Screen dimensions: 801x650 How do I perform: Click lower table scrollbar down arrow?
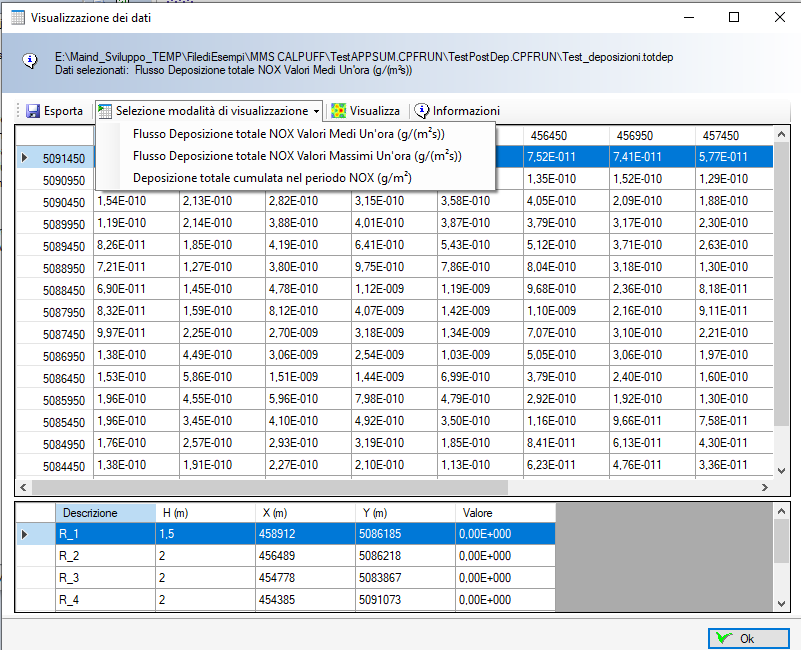[x=781, y=602]
